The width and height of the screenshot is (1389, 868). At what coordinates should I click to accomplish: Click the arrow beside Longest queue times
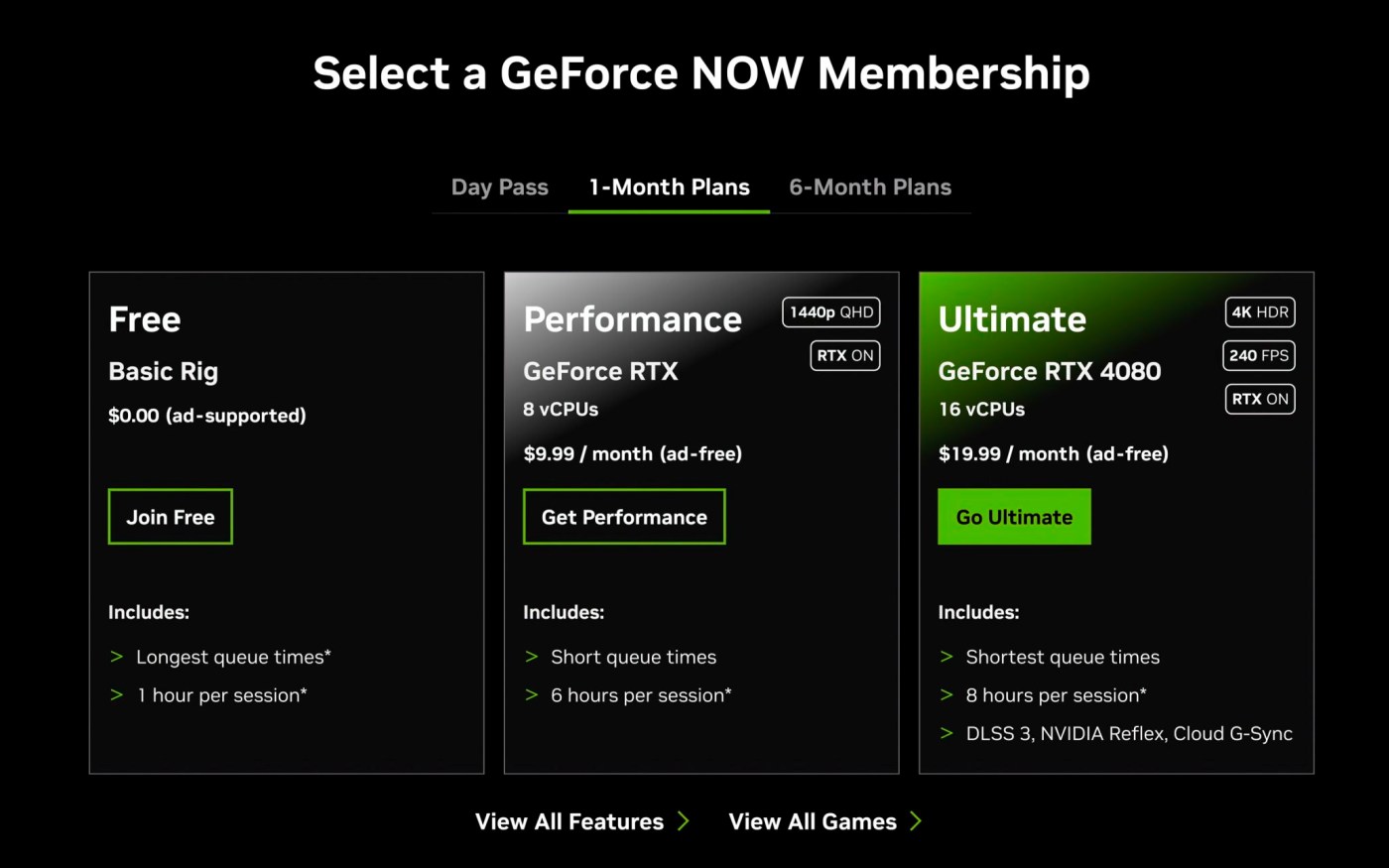coord(117,657)
